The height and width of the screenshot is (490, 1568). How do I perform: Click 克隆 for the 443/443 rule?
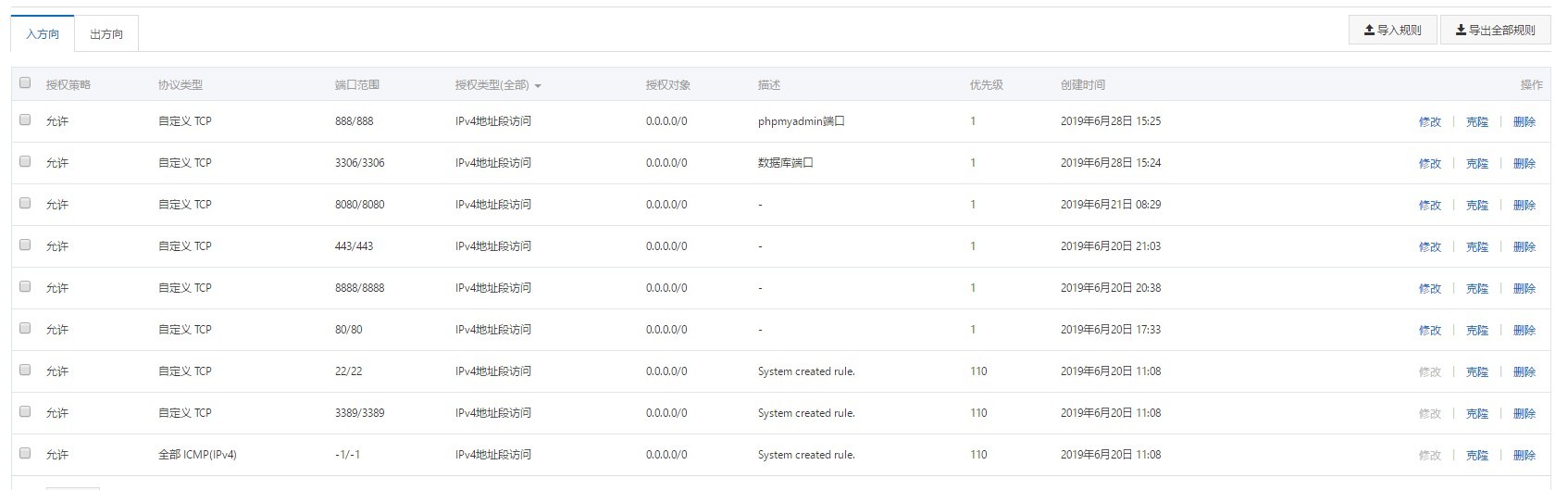[x=1477, y=247]
